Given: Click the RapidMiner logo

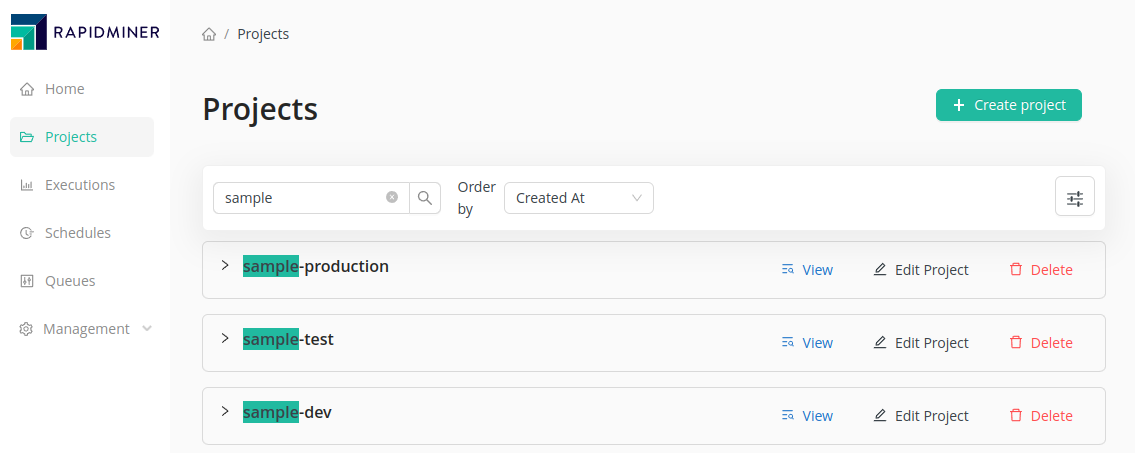Looking at the screenshot, I should (85, 32).
